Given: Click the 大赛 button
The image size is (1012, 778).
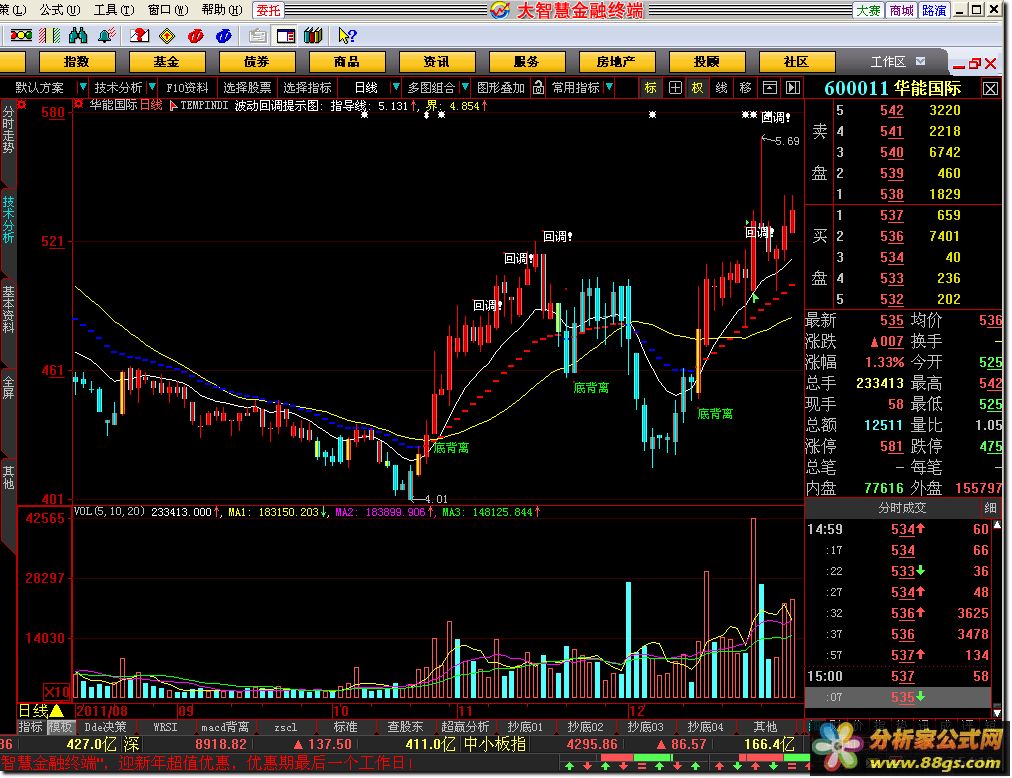Looking at the screenshot, I should (x=869, y=10).
